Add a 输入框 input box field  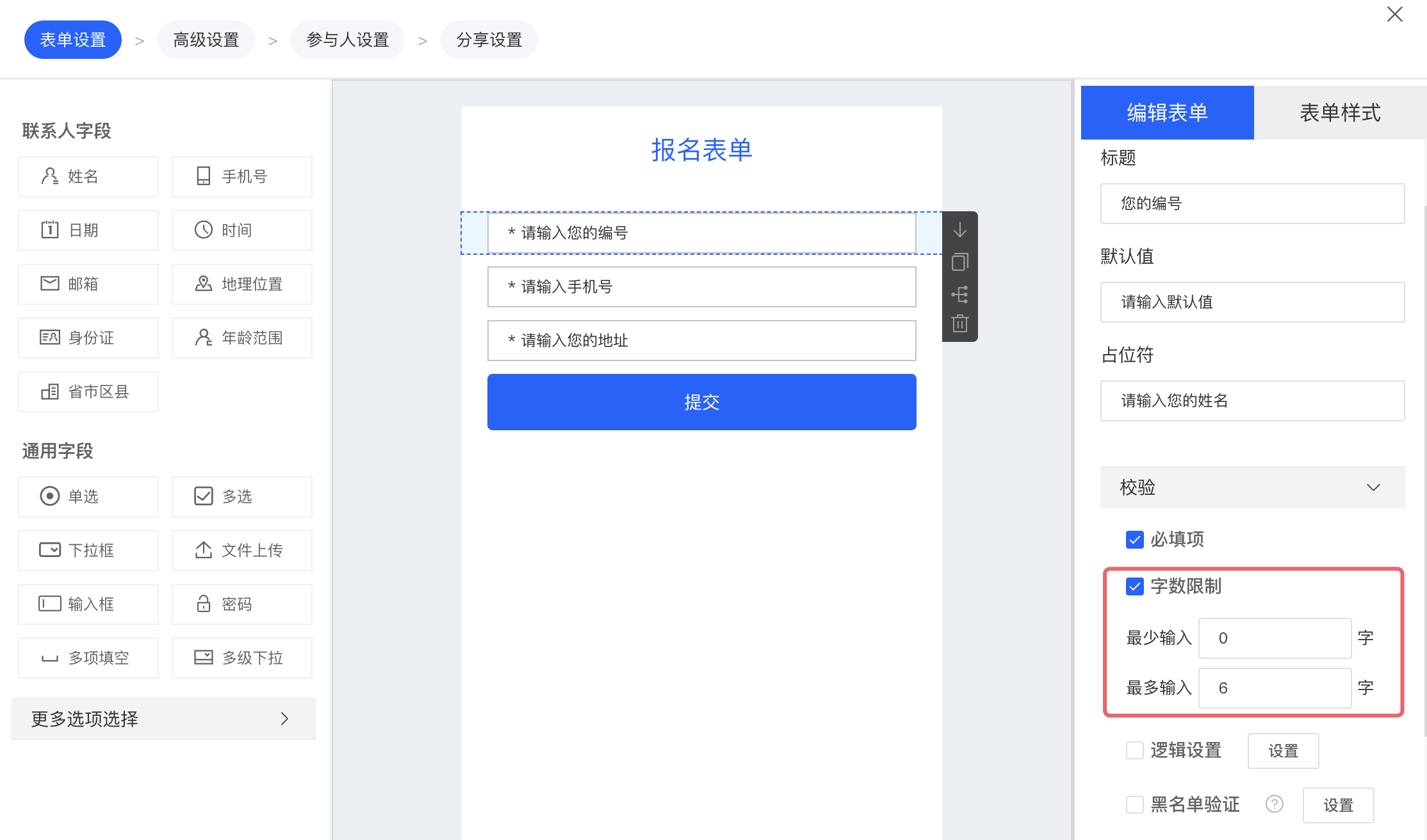pyautogui.click(x=88, y=604)
